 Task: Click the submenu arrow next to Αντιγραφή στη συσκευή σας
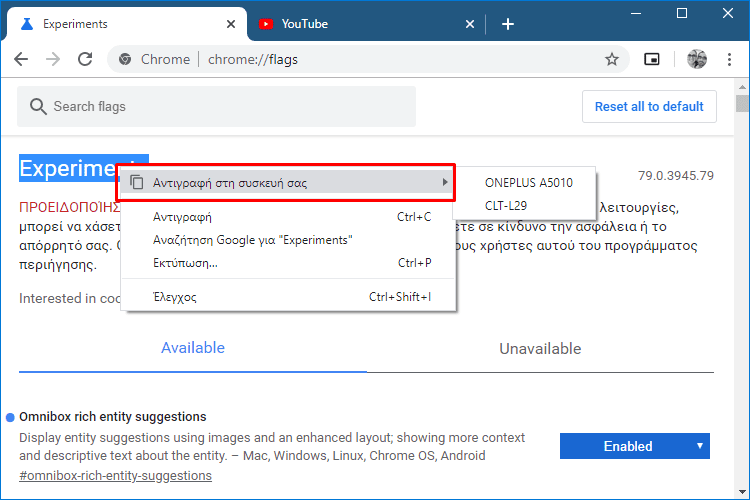[x=445, y=182]
